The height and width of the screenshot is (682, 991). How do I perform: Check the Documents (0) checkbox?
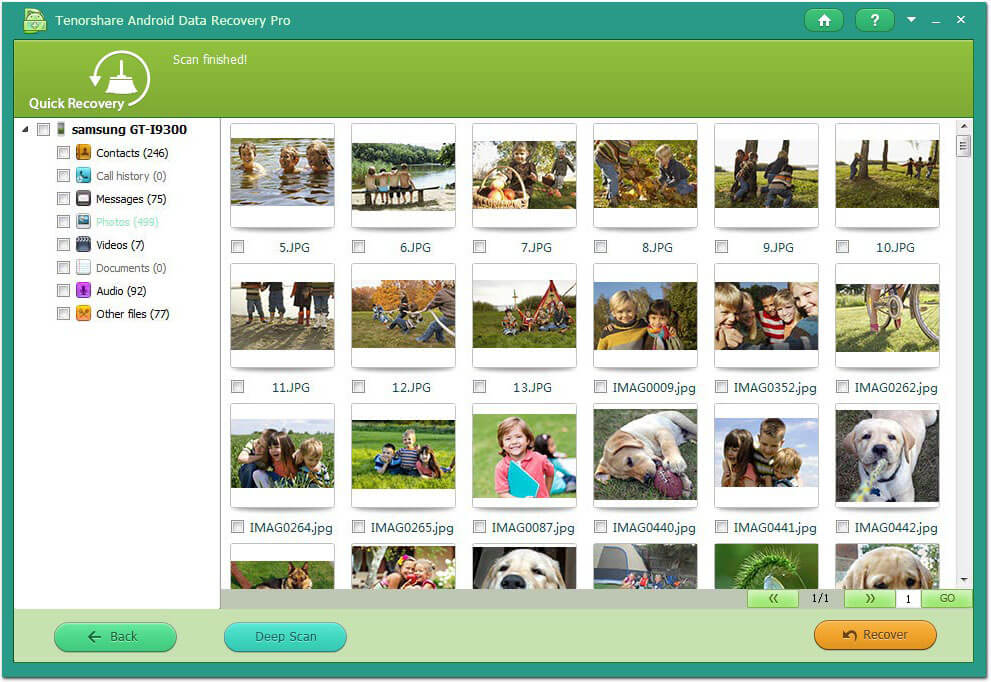(63, 267)
